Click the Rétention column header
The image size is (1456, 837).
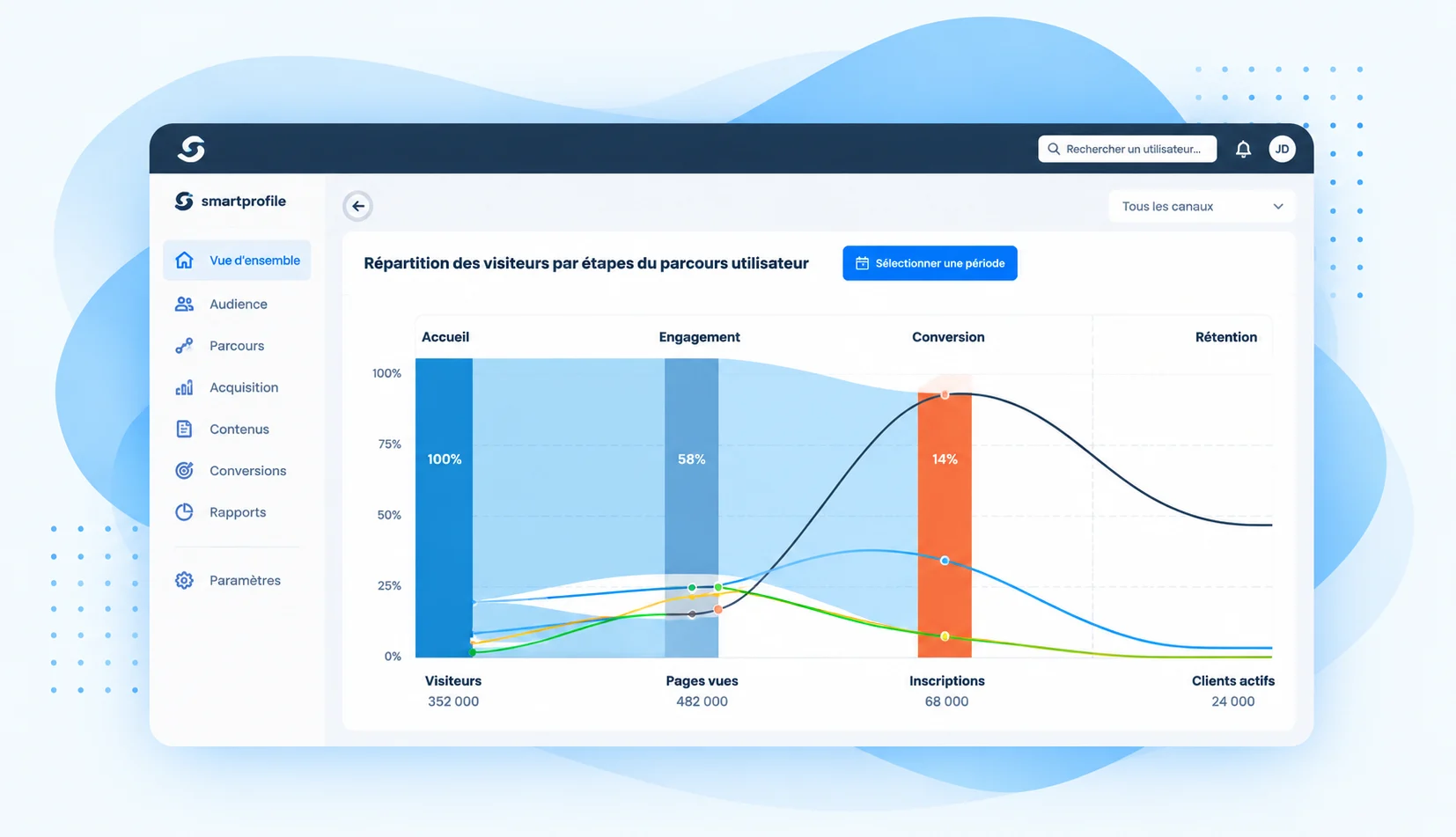(1225, 337)
